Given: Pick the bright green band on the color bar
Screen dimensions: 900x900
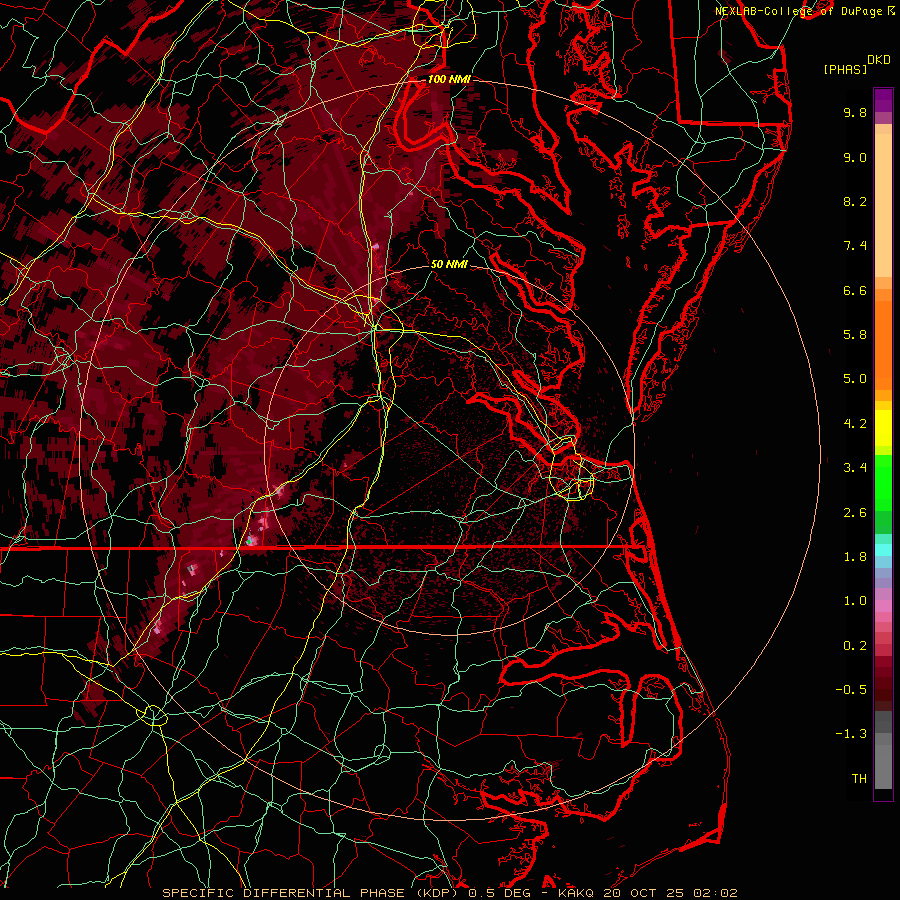Looking at the screenshot, I should [883, 483].
